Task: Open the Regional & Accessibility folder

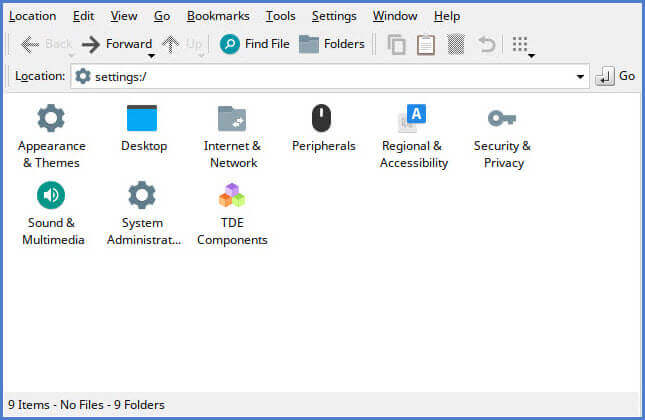Action: (413, 136)
